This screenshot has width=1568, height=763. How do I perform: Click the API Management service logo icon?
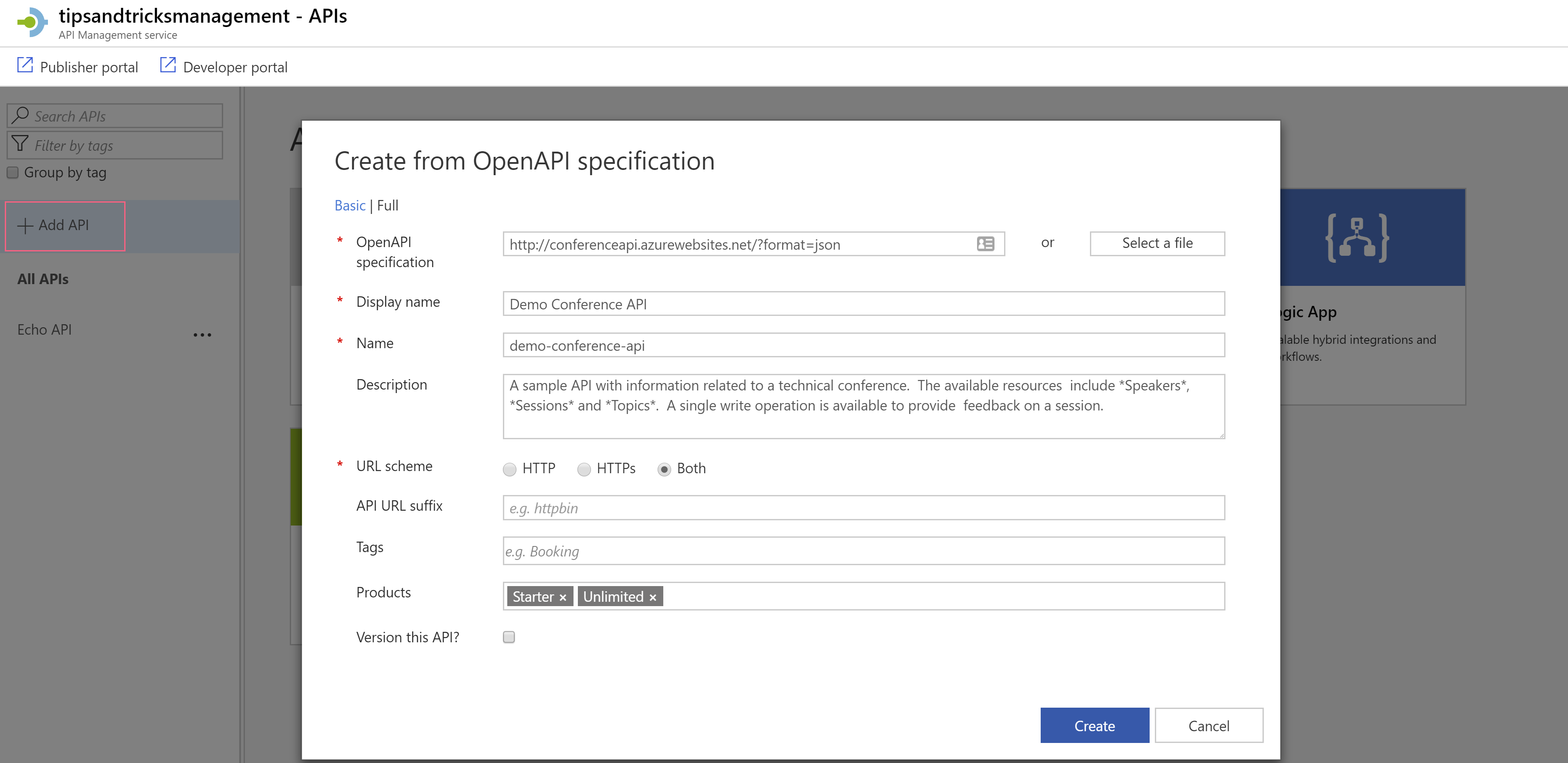32,23
